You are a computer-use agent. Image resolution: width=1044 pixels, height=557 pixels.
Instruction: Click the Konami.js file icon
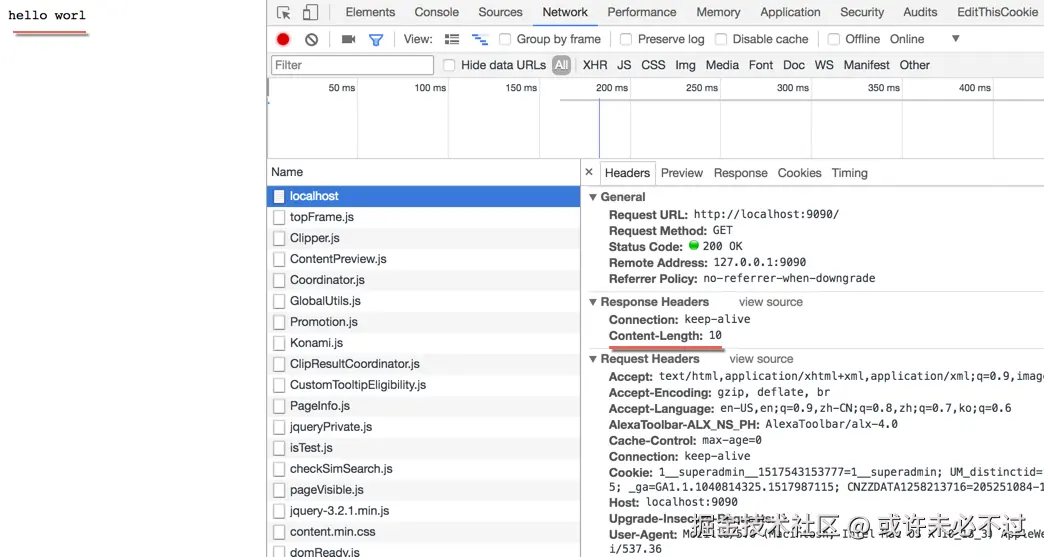(x=279, y=343)
